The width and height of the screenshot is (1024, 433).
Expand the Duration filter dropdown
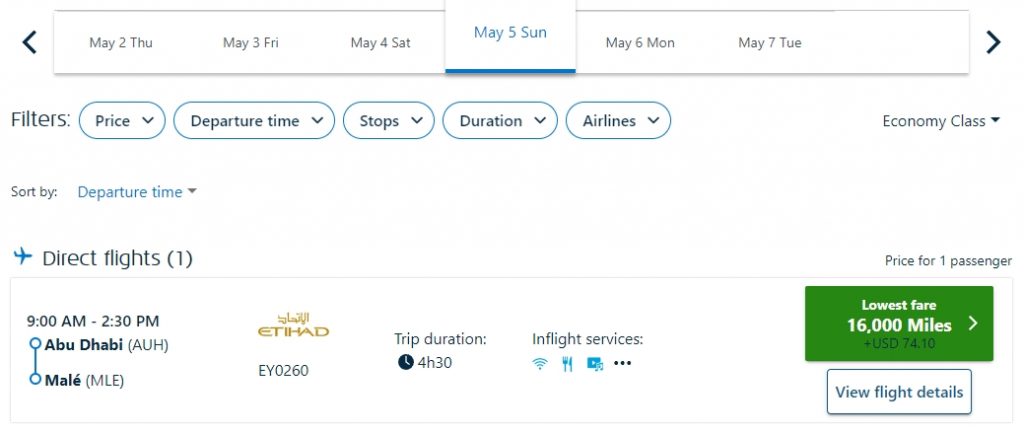point(500,121)
